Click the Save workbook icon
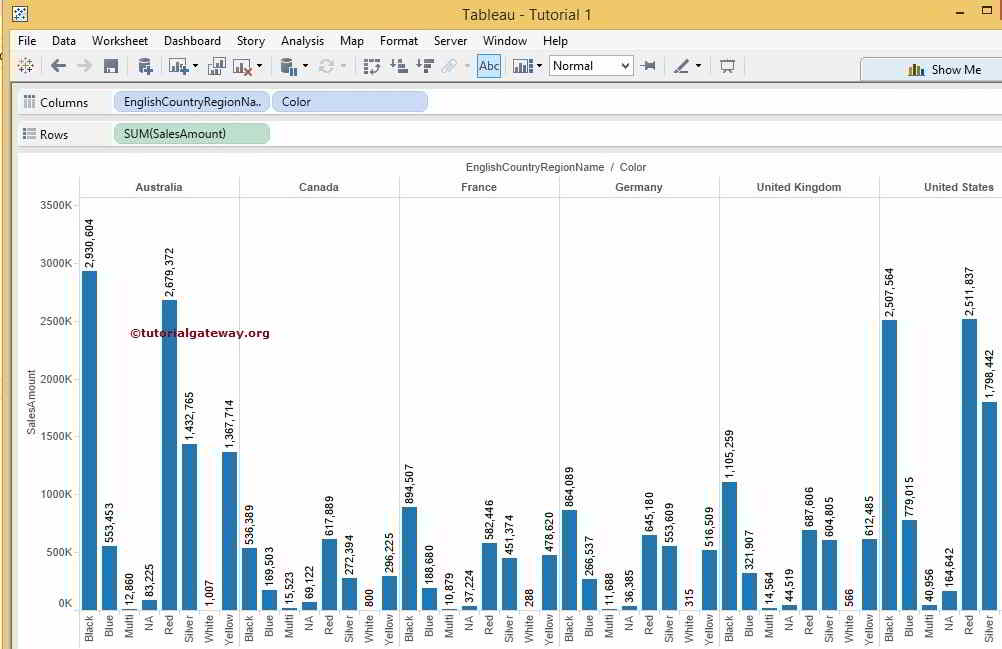The width and height of the screenshot is (1002, 649). 111,68
